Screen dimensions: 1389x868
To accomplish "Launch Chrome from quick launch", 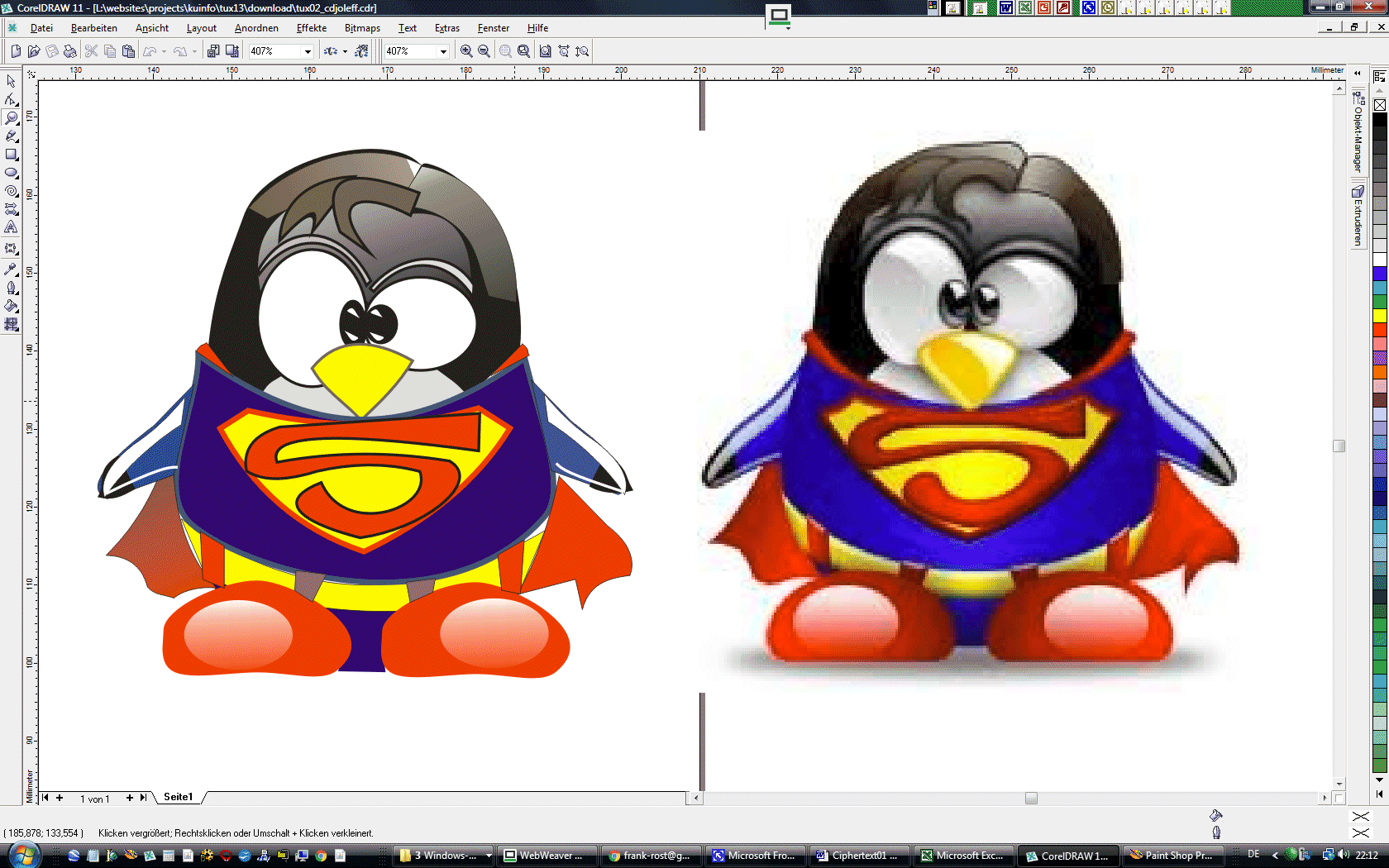I will click(x=321, y=856).
